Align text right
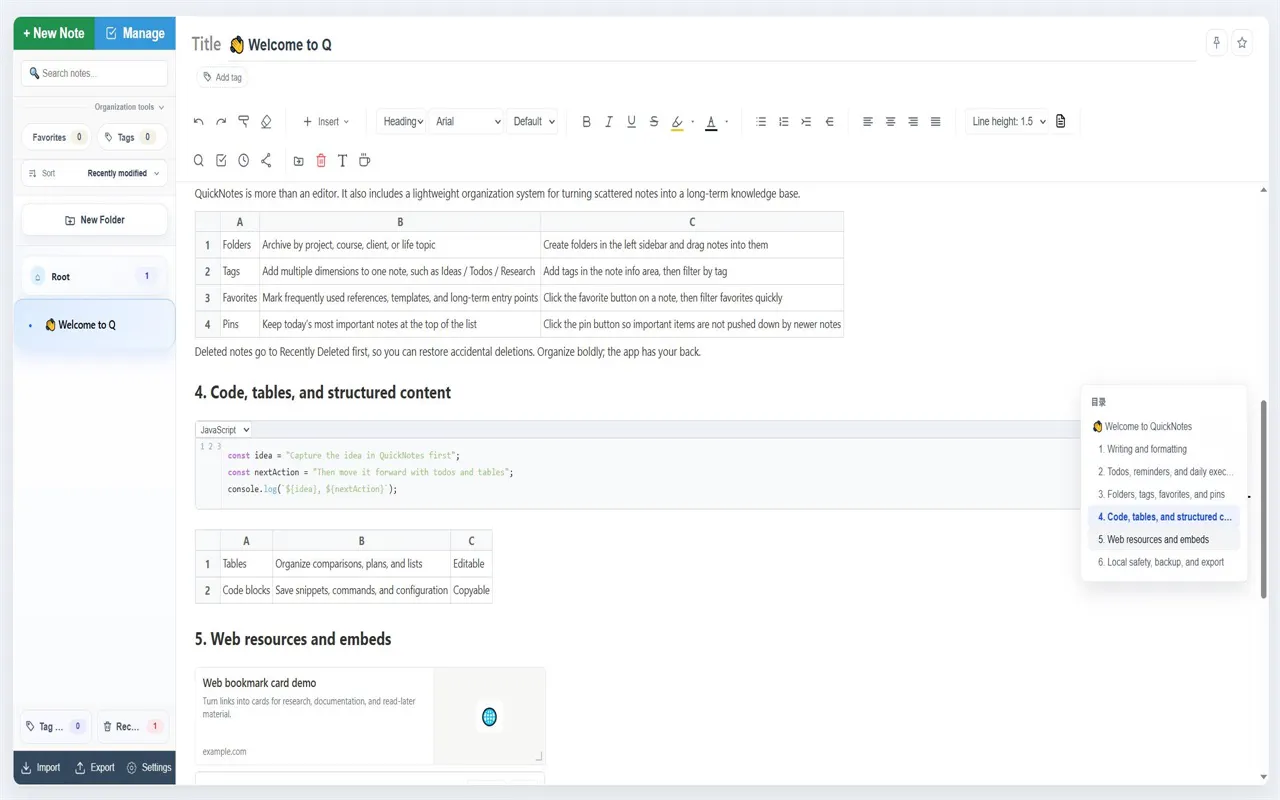 tap(913, 122)
